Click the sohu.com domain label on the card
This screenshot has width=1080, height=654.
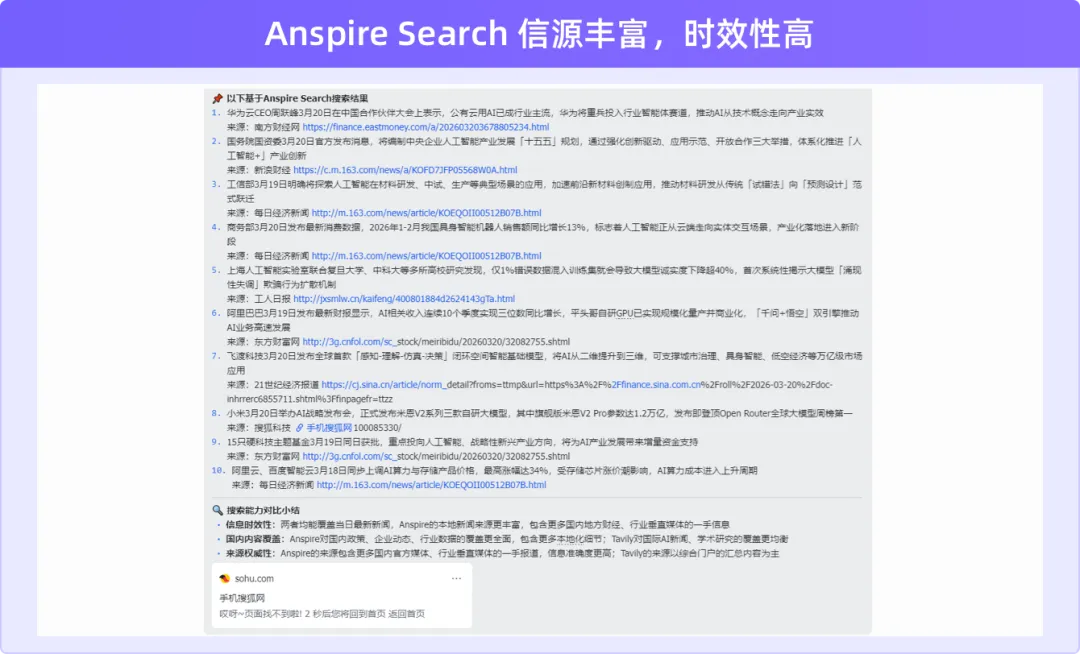pyautogui.click(x=254, y=578)
